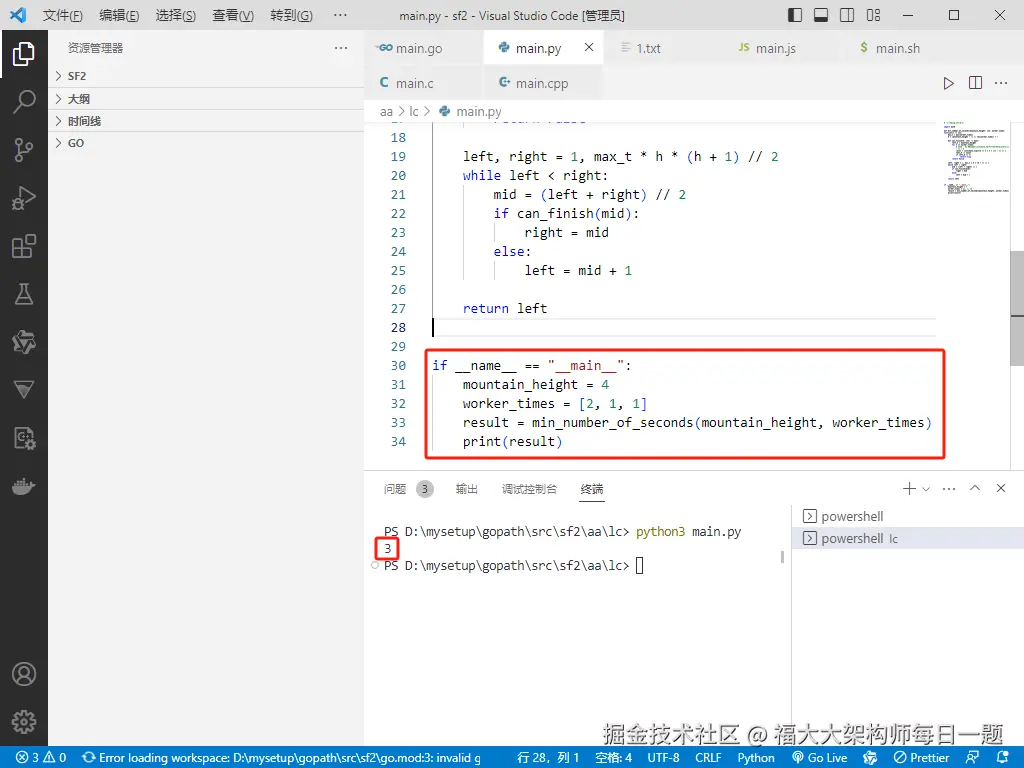Switch to the 1.txt tab
The image size is (1024, 768).
[x=664, y=48]
